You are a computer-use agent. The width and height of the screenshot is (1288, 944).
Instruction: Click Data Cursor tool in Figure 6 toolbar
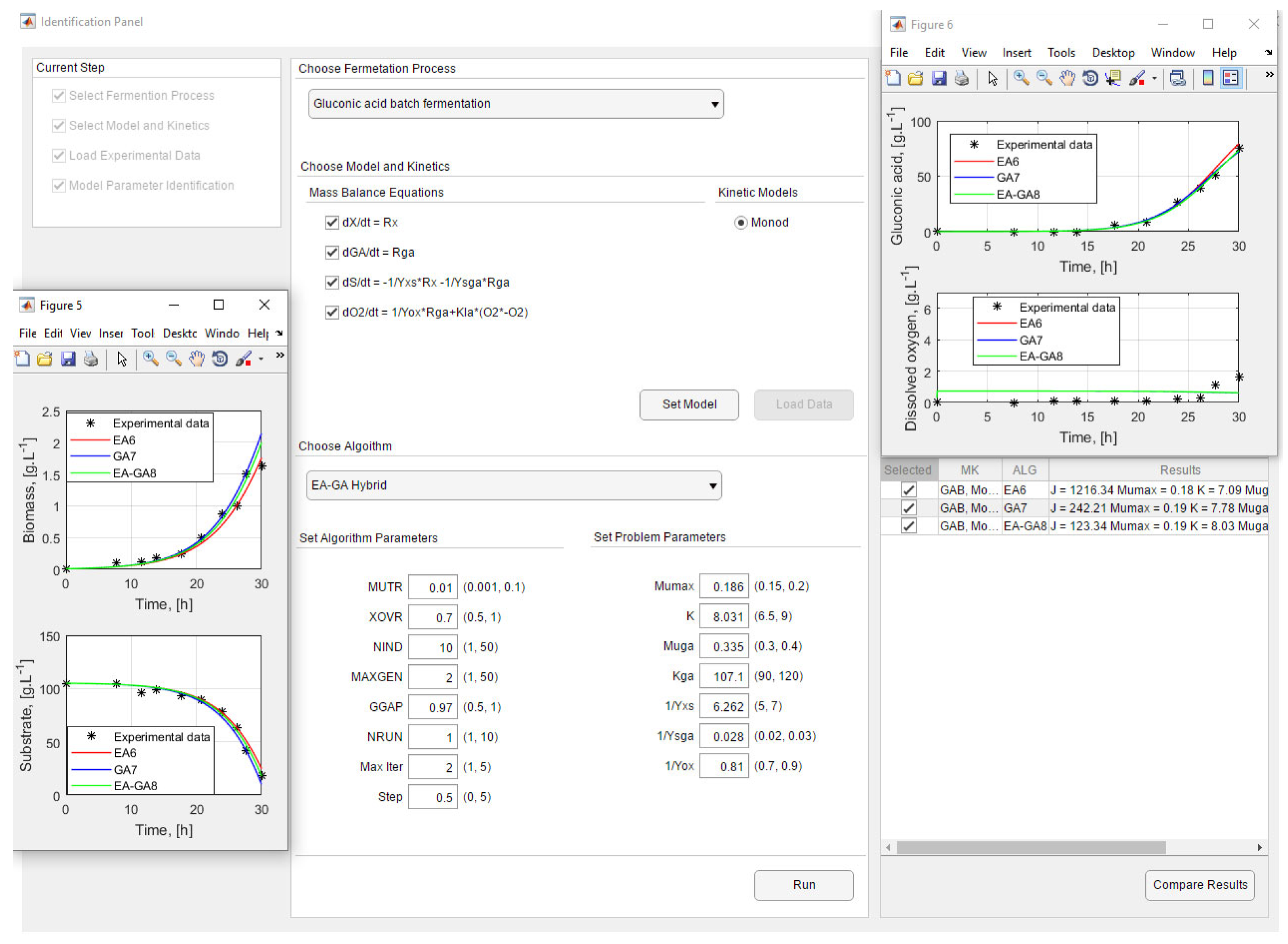coord(1113,78)
